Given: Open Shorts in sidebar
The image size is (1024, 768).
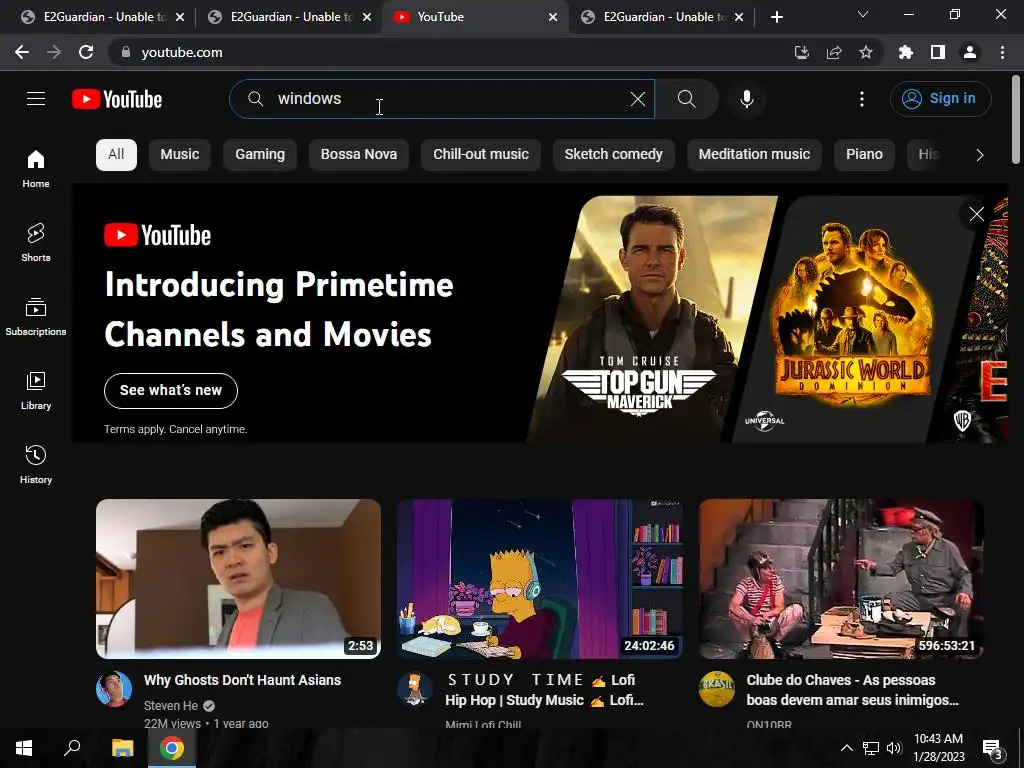Looking at the screenshot, I should tap(36, 242).
